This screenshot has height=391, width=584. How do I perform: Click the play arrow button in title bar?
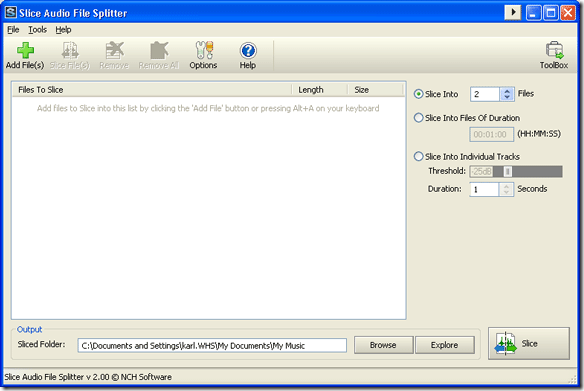tap(512, 13)
